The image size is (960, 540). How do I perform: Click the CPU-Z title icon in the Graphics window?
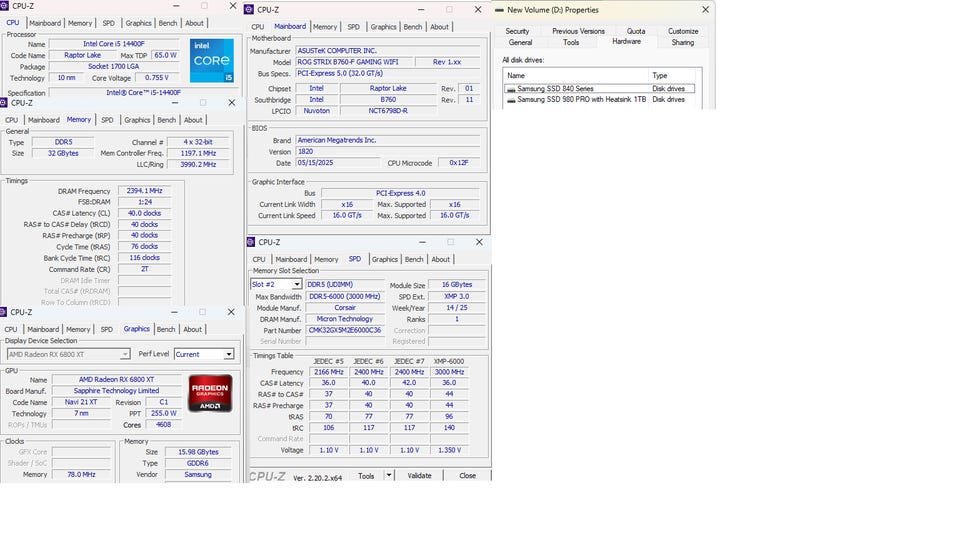(x=3, y=312)
